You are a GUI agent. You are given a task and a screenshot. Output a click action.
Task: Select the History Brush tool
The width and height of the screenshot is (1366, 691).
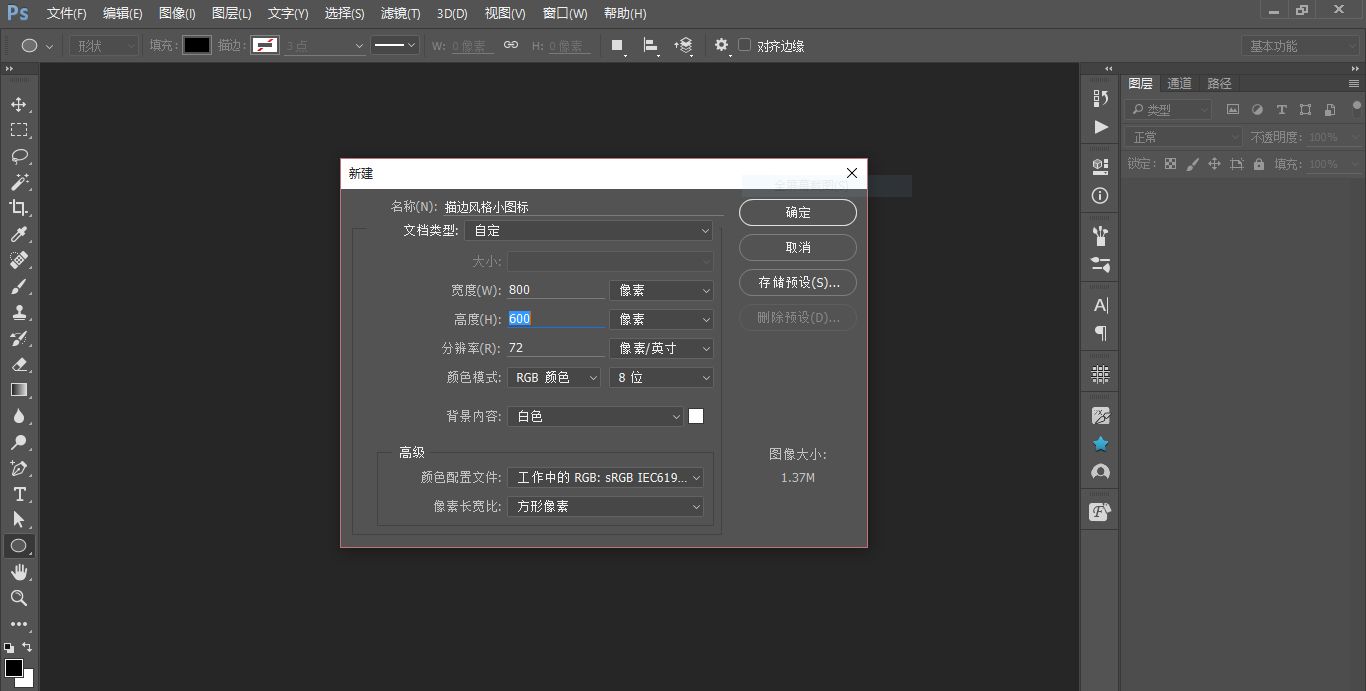click(19, 338)
